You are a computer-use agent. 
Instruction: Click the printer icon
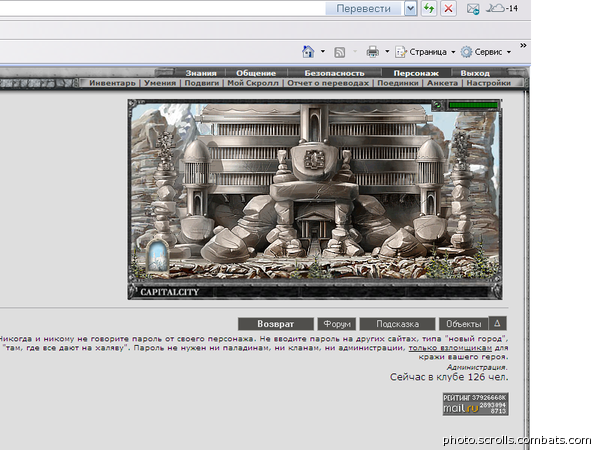pyautogui.click(x=373, y=52)
